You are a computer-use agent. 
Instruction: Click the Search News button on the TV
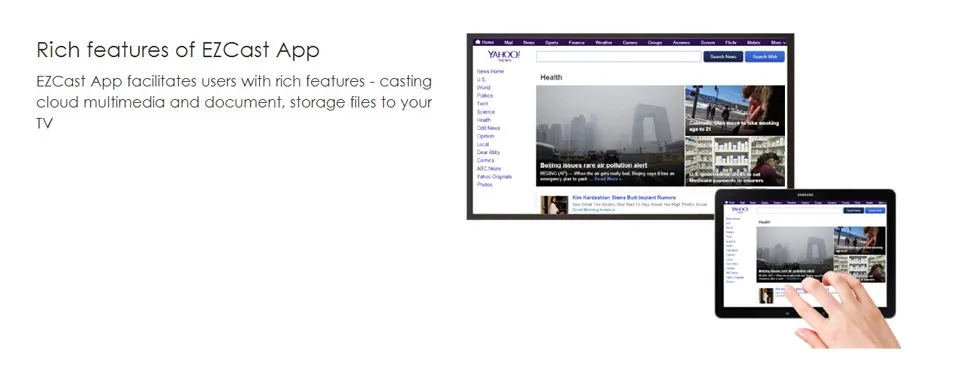(723, 56)
